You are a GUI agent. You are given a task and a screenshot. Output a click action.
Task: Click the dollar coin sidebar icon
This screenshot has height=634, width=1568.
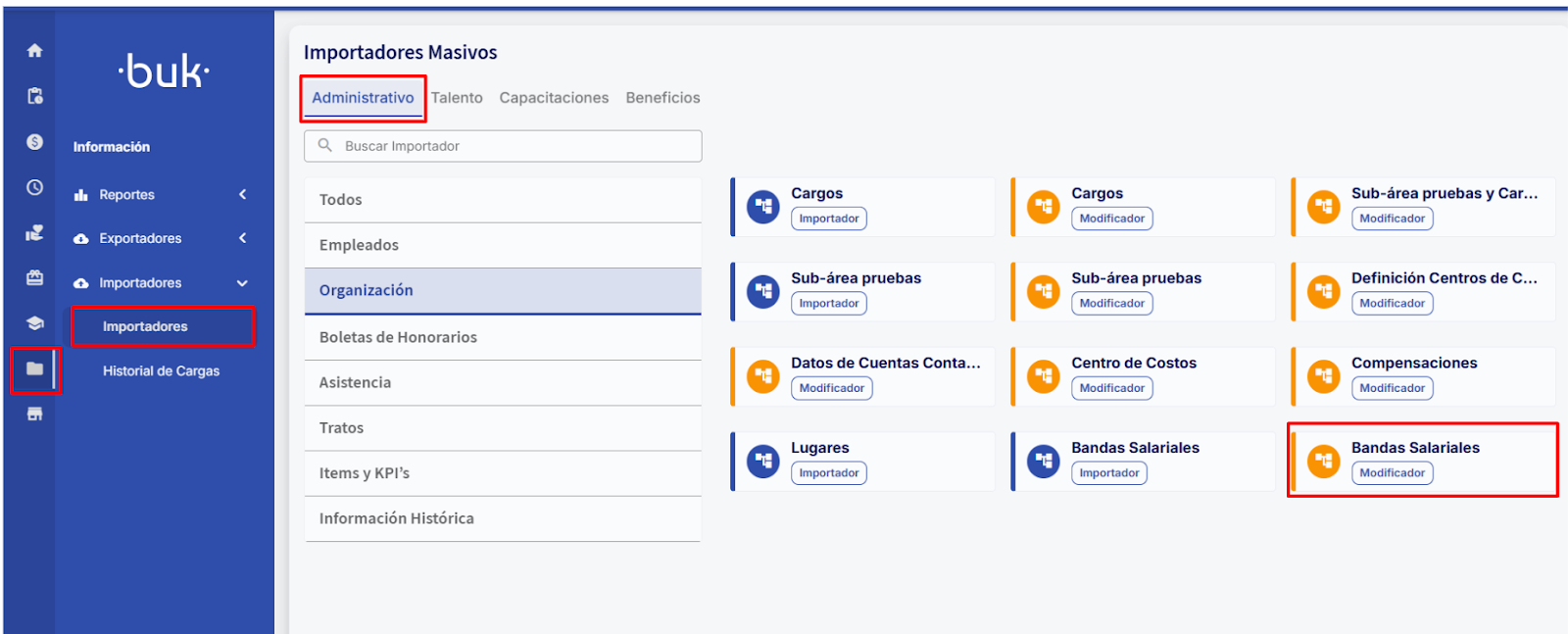[x=34, y=142]
